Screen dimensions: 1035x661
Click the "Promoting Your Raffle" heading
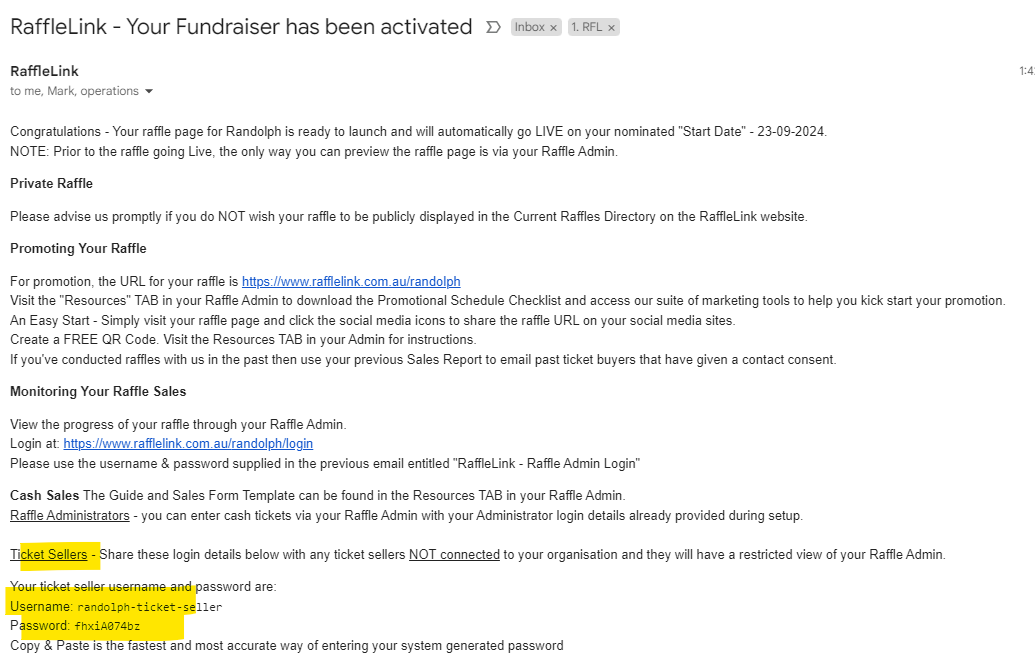click(78, 248)
